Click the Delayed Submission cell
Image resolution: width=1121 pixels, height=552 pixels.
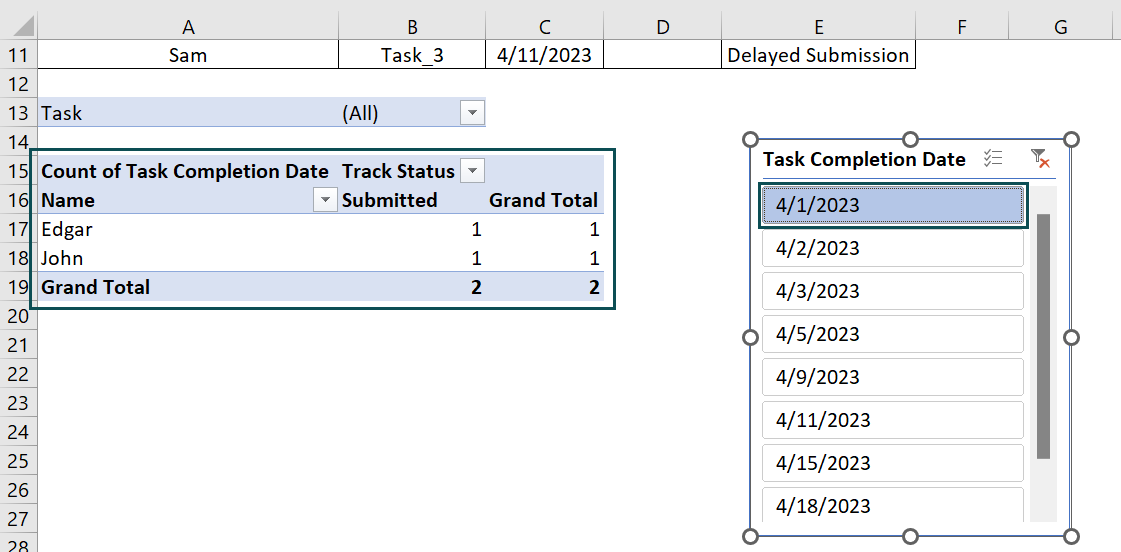819,55
